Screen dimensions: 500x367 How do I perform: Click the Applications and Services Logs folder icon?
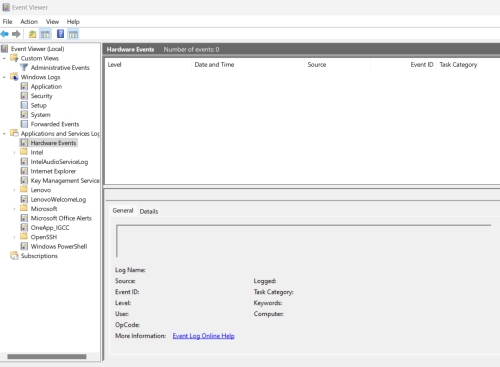[14, 133]
